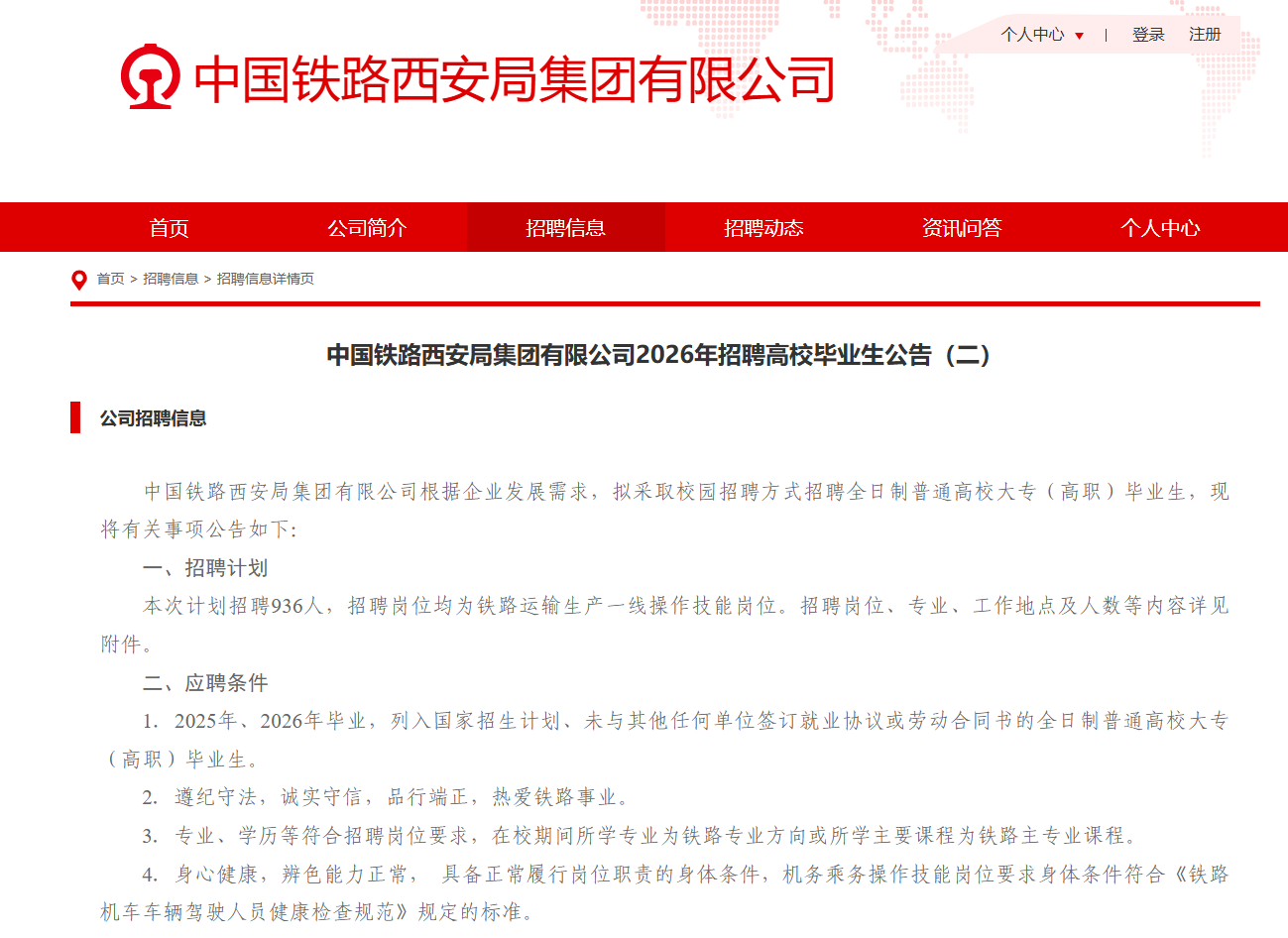This screenshot has height=938, width=1288.
Task: Open 公司简介 in the navigation bar
Action: [x=367, y=228]
